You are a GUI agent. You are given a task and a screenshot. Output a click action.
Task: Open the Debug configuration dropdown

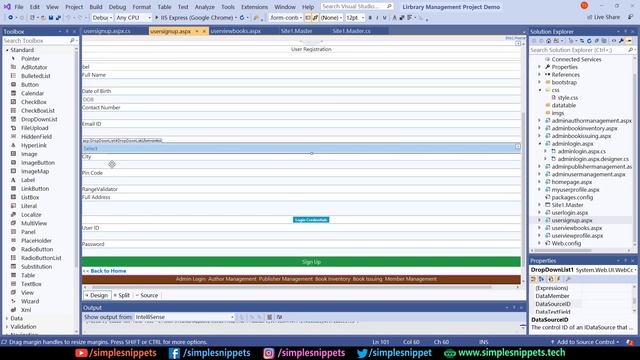point(102,18)
